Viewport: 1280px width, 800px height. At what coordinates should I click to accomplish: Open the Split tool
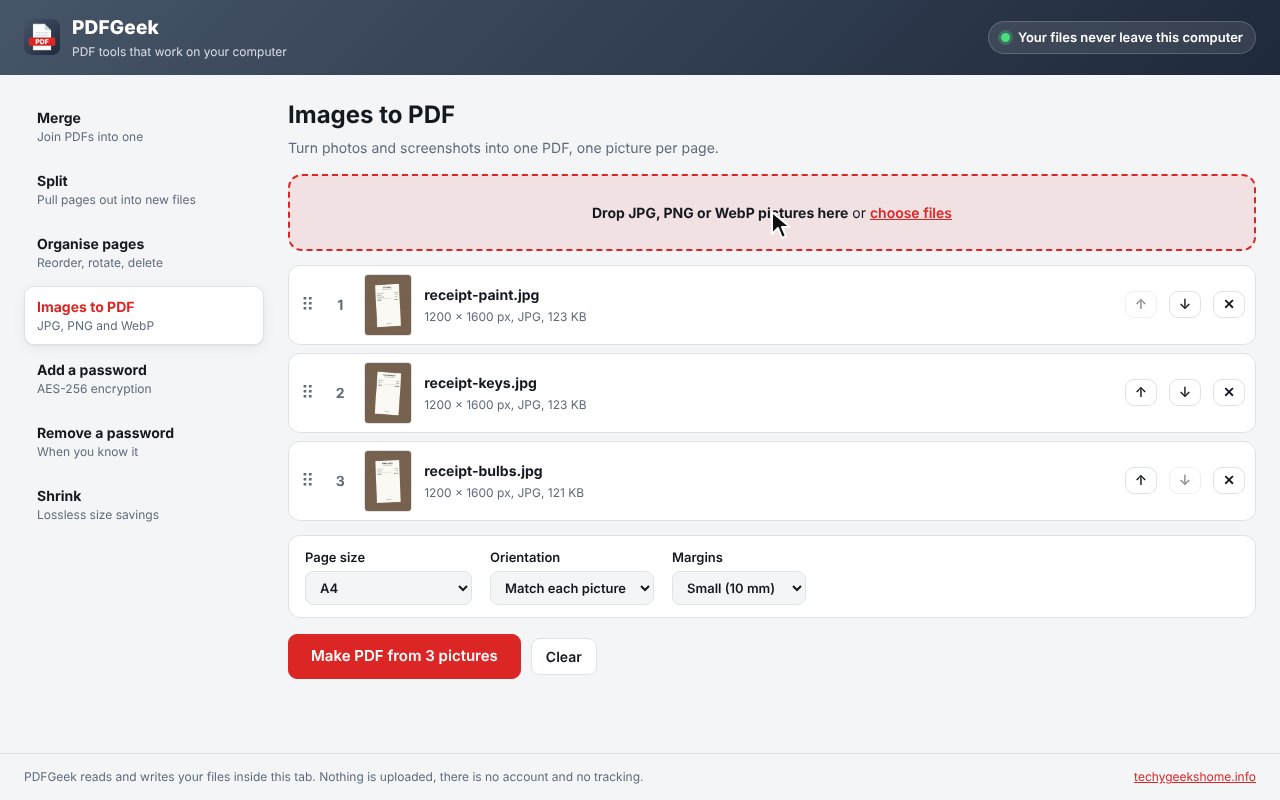(144, 190)
